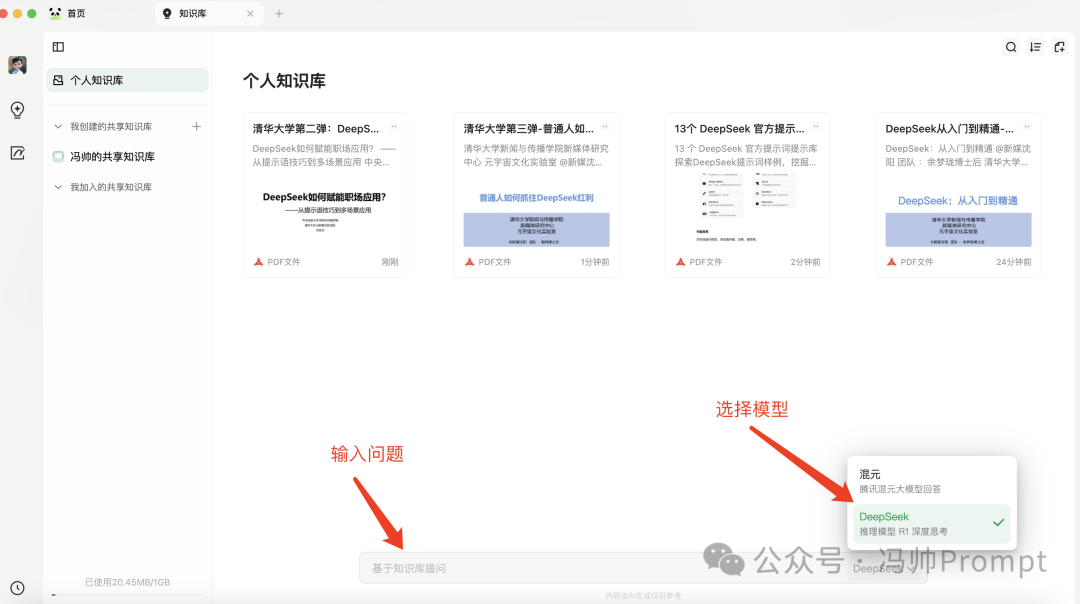Open more options on 清华大学第三弹 card

click(x=605, y=127)
